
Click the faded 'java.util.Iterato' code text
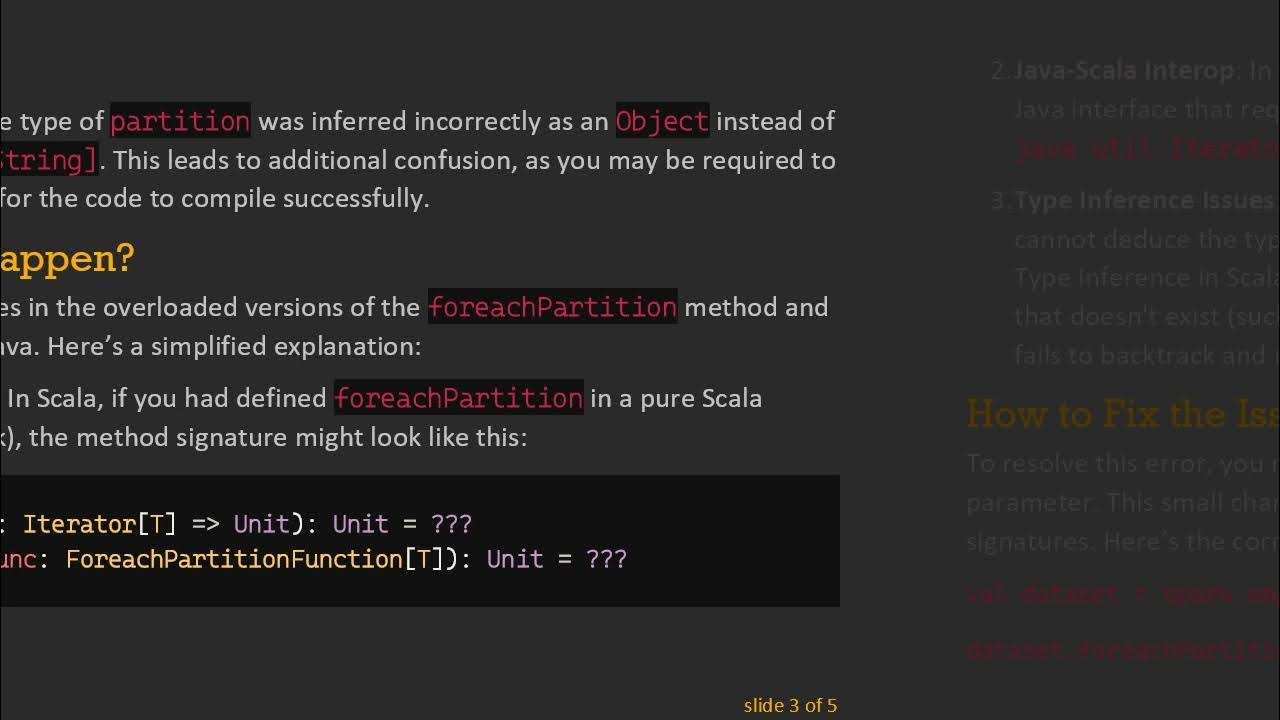pos(1146,150)
